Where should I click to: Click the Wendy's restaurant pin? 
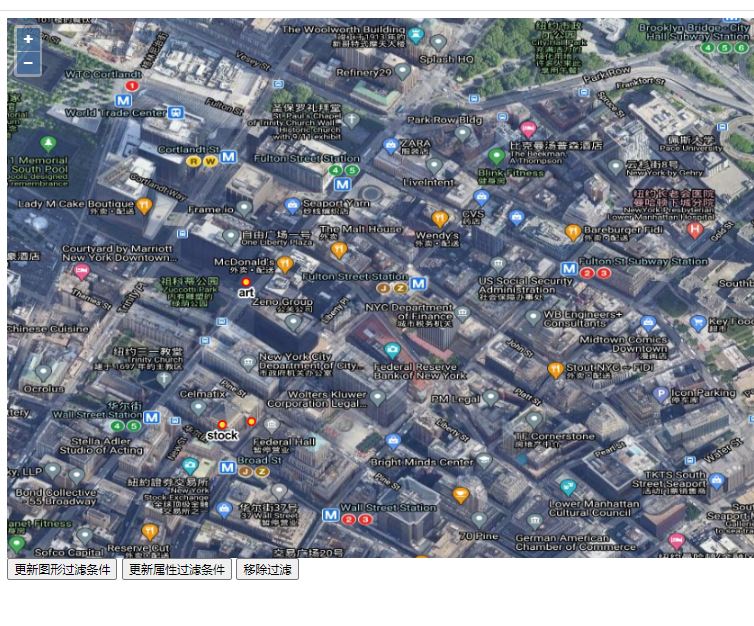(x=440, y=219)
